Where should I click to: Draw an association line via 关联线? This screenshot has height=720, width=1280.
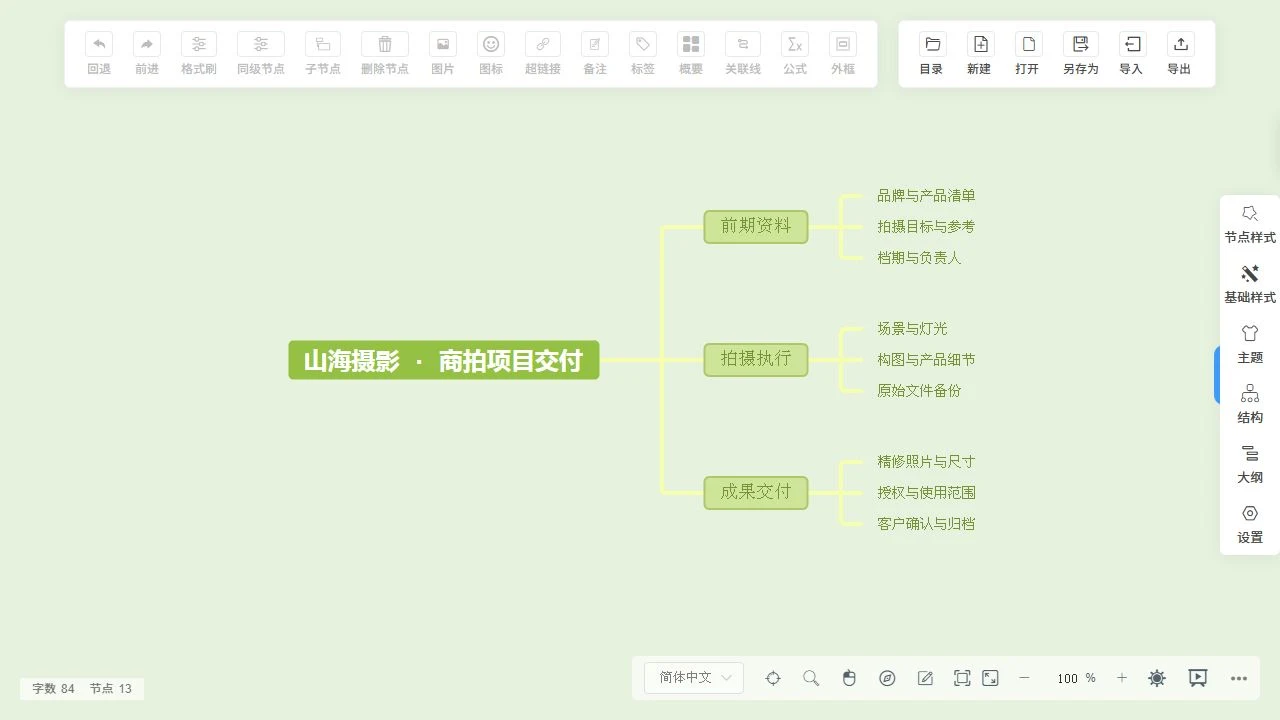click(x=743, y=54)
